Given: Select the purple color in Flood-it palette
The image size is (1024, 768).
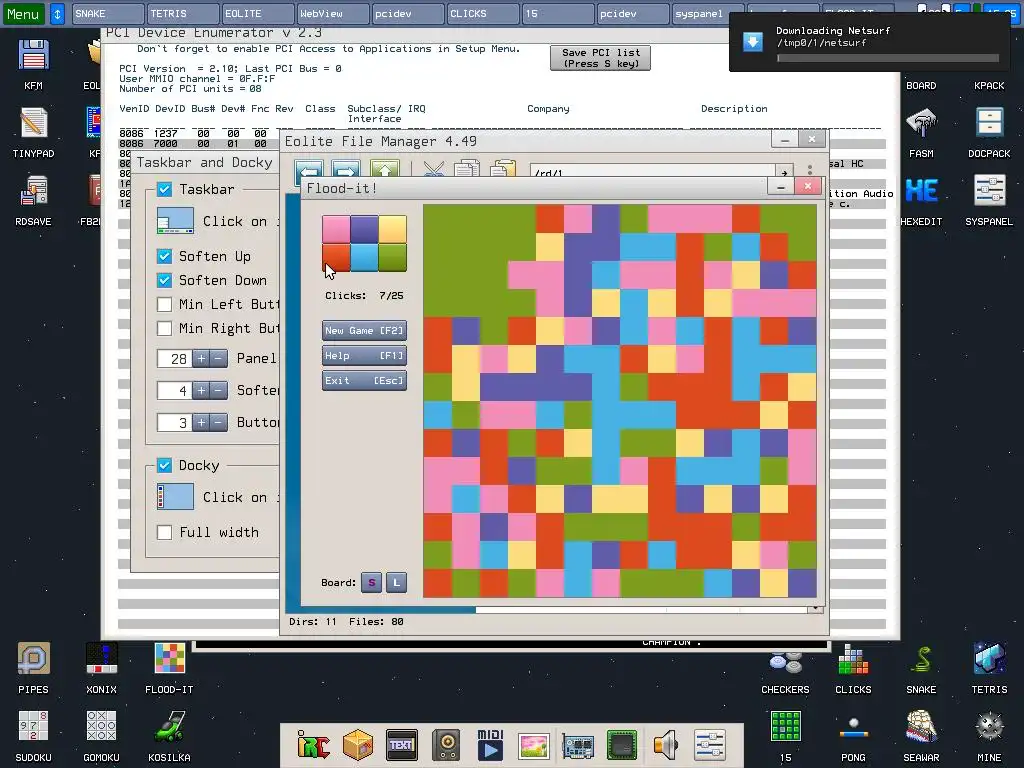Looking at the screenshot, I should click(x=364, y=230).
